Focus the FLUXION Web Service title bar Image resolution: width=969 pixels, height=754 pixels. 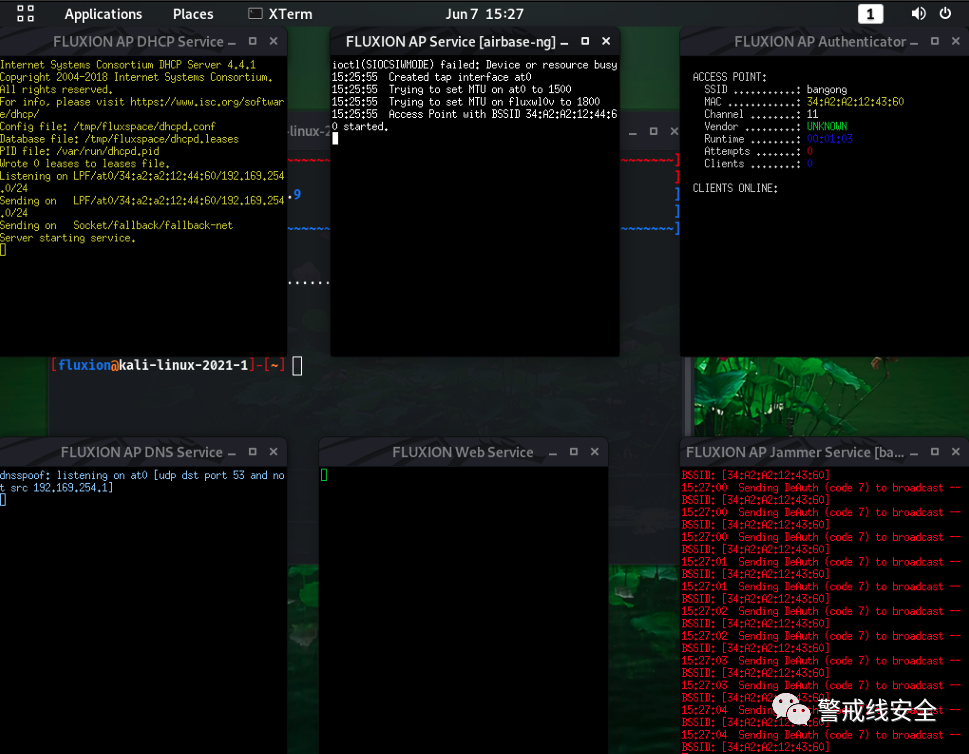click(x=462, y=452)
